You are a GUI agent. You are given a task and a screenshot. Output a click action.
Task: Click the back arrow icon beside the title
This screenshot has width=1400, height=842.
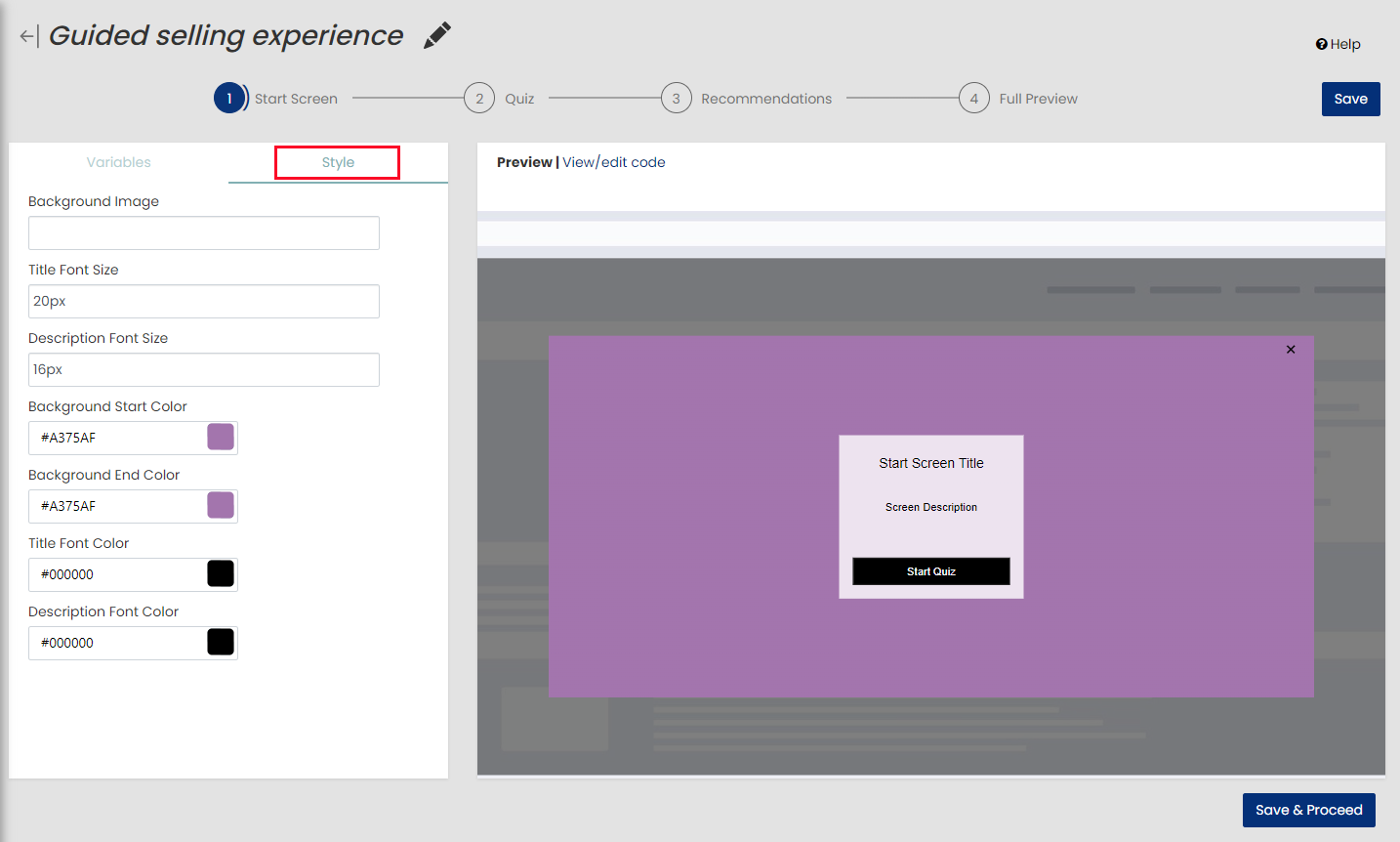[x=28, y=37]
